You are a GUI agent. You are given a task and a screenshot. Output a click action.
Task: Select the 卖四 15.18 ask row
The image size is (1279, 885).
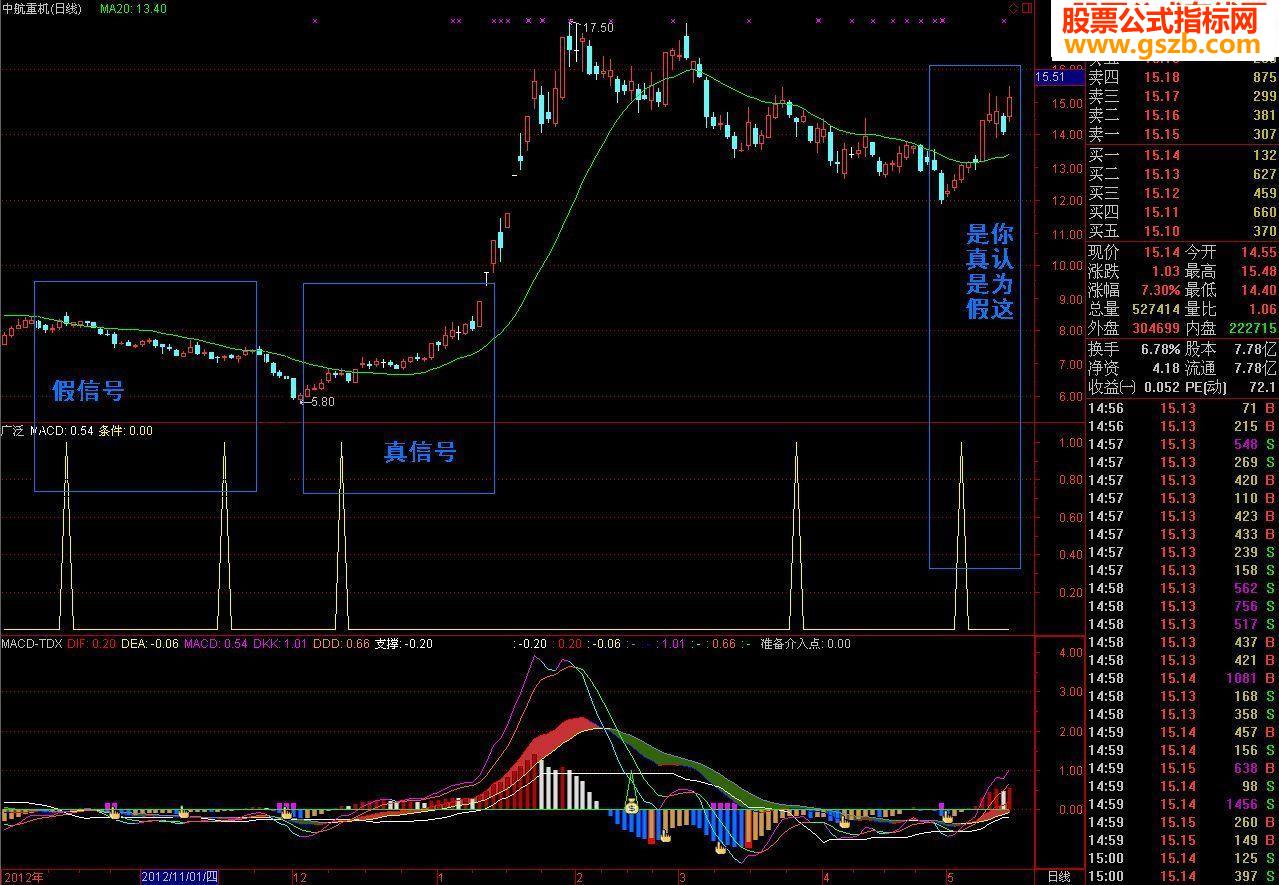pos(1183,78)
